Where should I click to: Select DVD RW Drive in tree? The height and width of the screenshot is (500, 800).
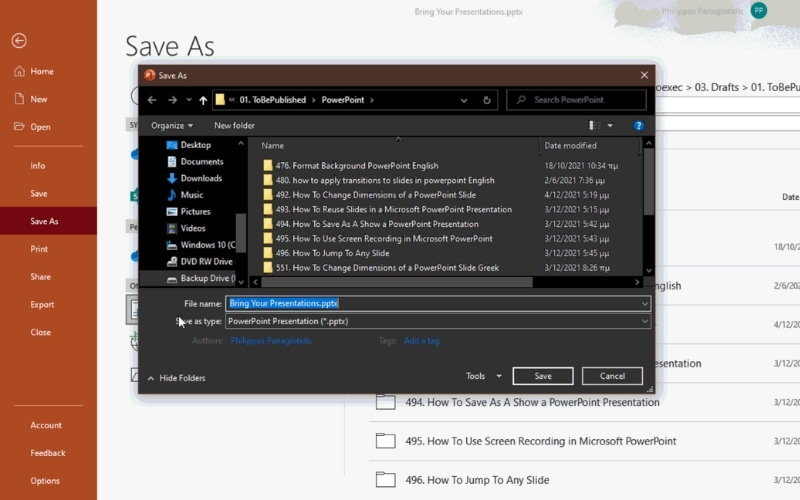200,262
